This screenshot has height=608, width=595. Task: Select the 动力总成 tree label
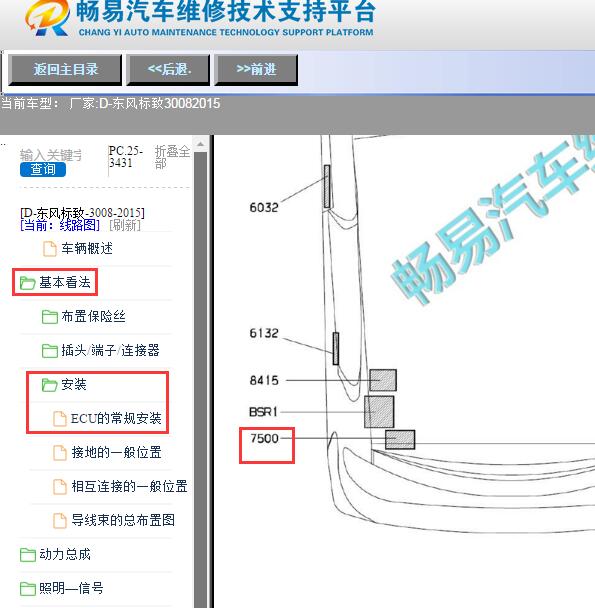65,554
